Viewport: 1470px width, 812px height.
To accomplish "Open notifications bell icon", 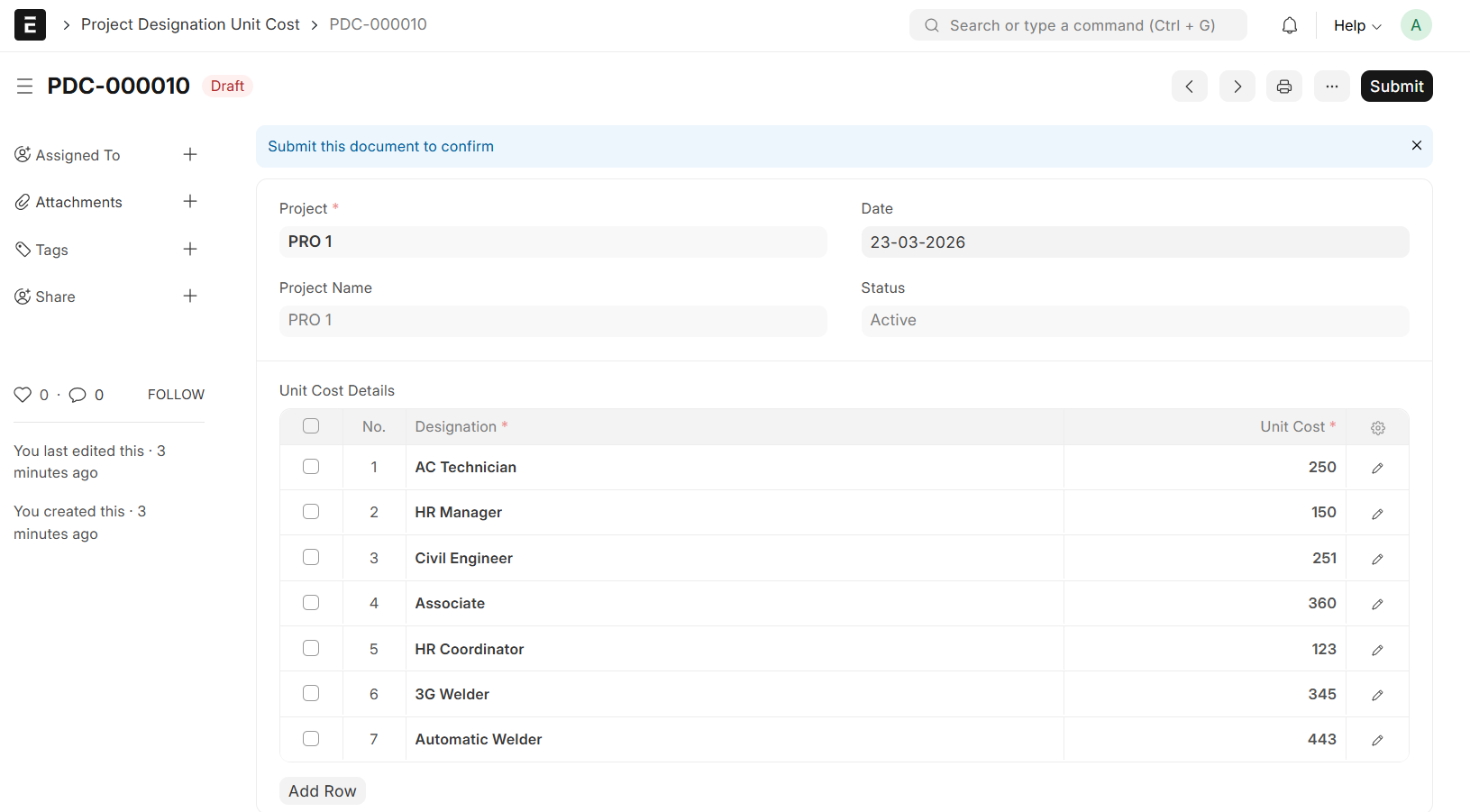I will tap(1289, 25).
